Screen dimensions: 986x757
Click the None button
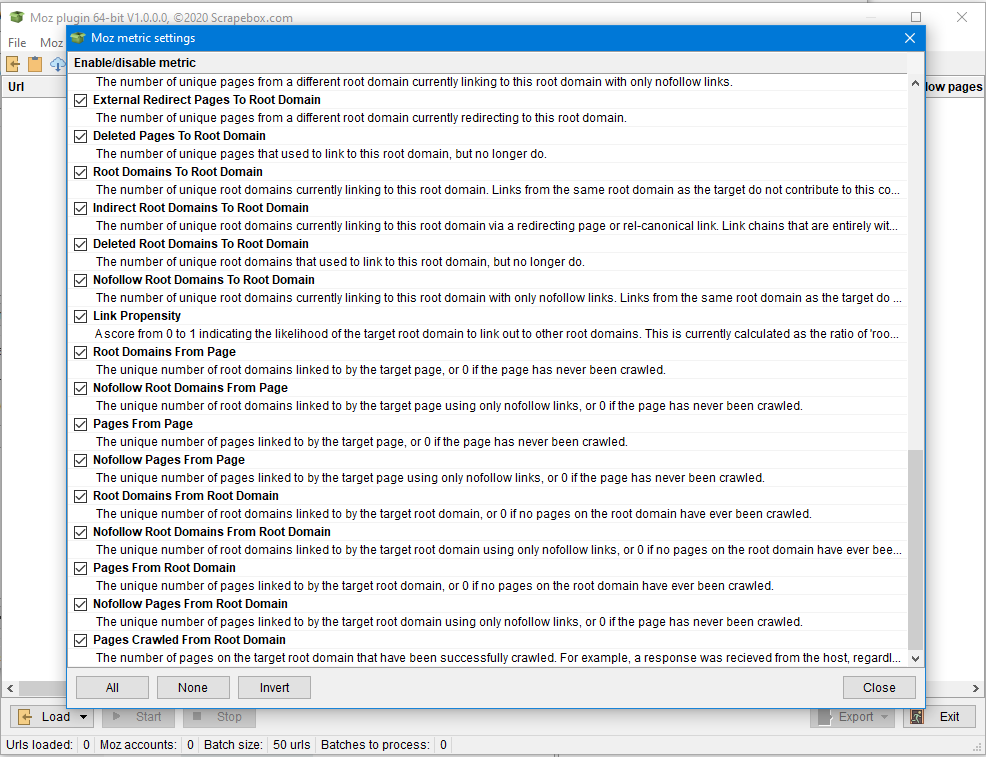[x=193, y=687]
